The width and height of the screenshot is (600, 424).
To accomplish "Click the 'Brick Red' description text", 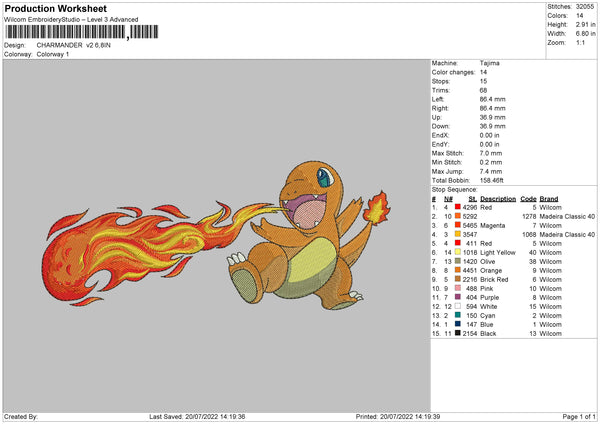I will pyautogui.click(x=494, y=279).
